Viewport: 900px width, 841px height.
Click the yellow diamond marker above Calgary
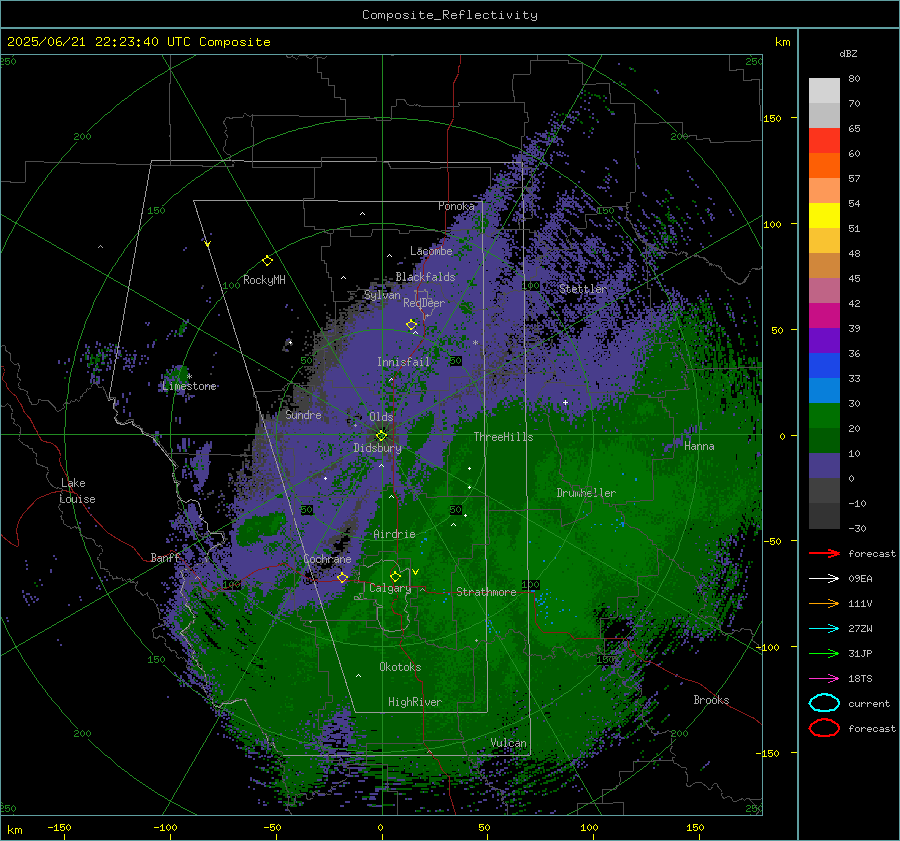(x=395, y=576)
